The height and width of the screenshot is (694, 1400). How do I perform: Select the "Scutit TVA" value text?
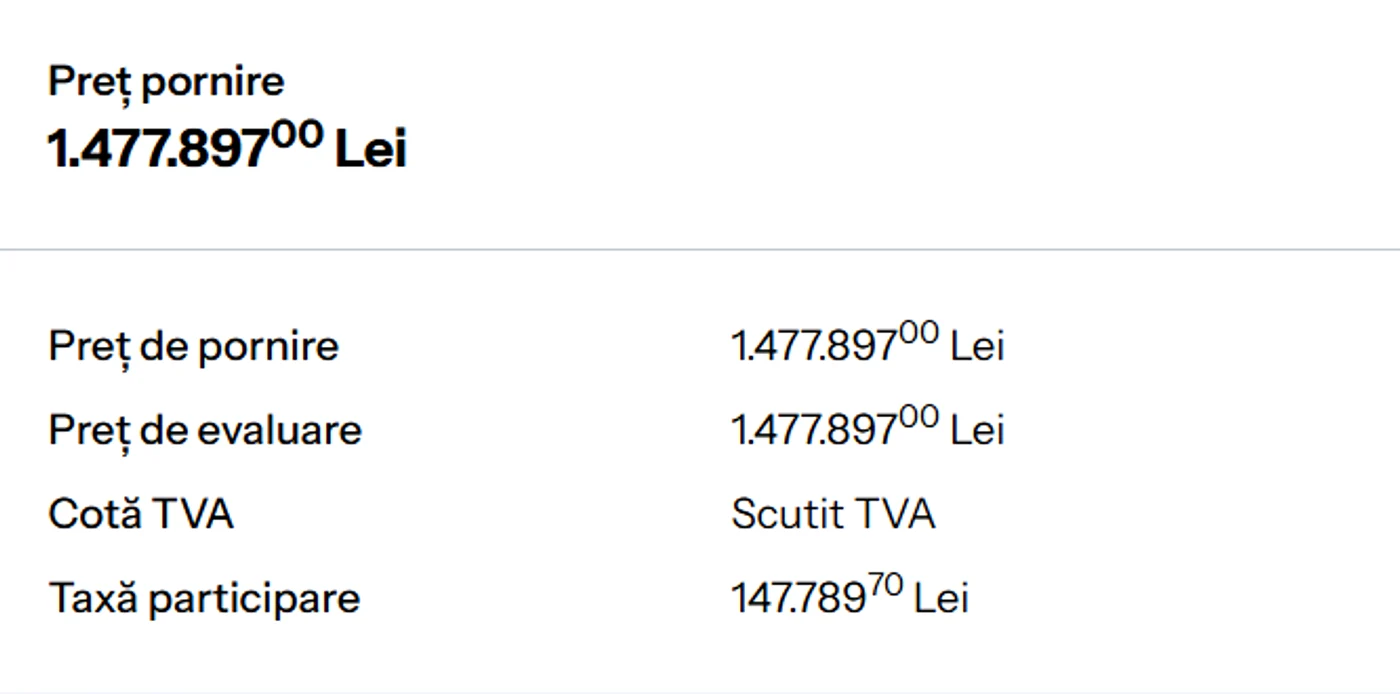(833, 515)
